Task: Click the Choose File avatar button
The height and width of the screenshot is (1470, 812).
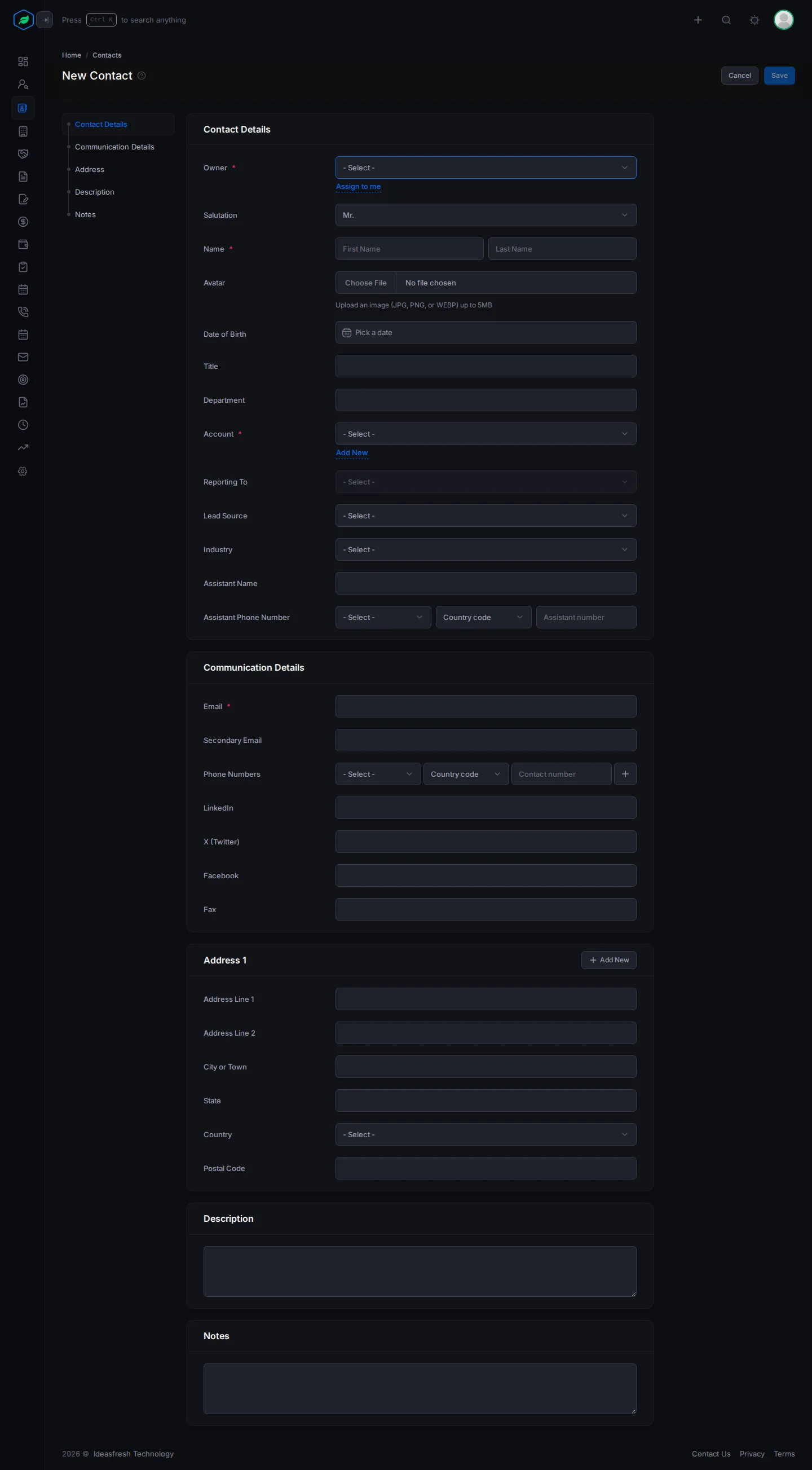Action: click(366, 283)
